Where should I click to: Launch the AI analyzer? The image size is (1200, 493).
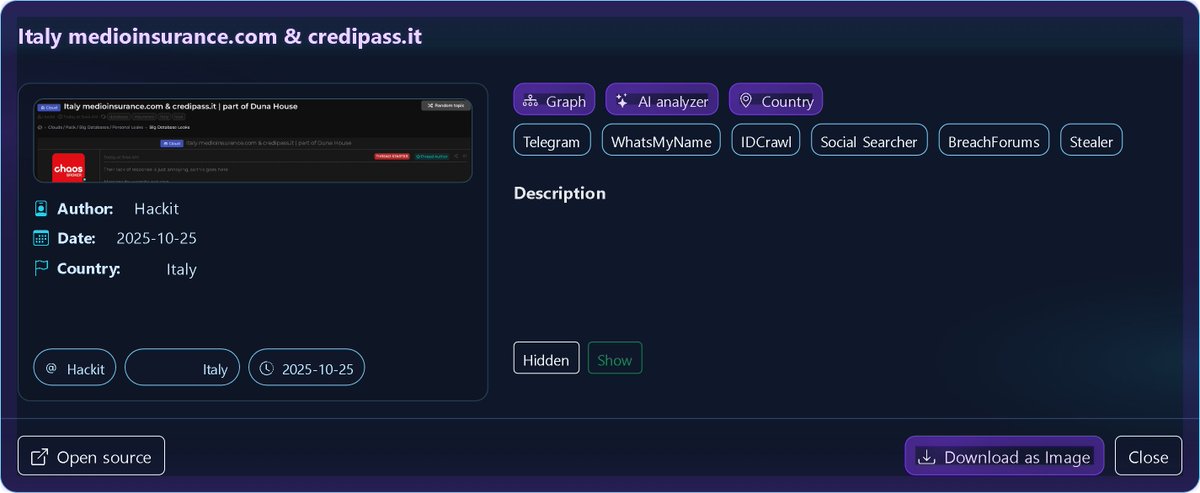(x=662, y=101)
